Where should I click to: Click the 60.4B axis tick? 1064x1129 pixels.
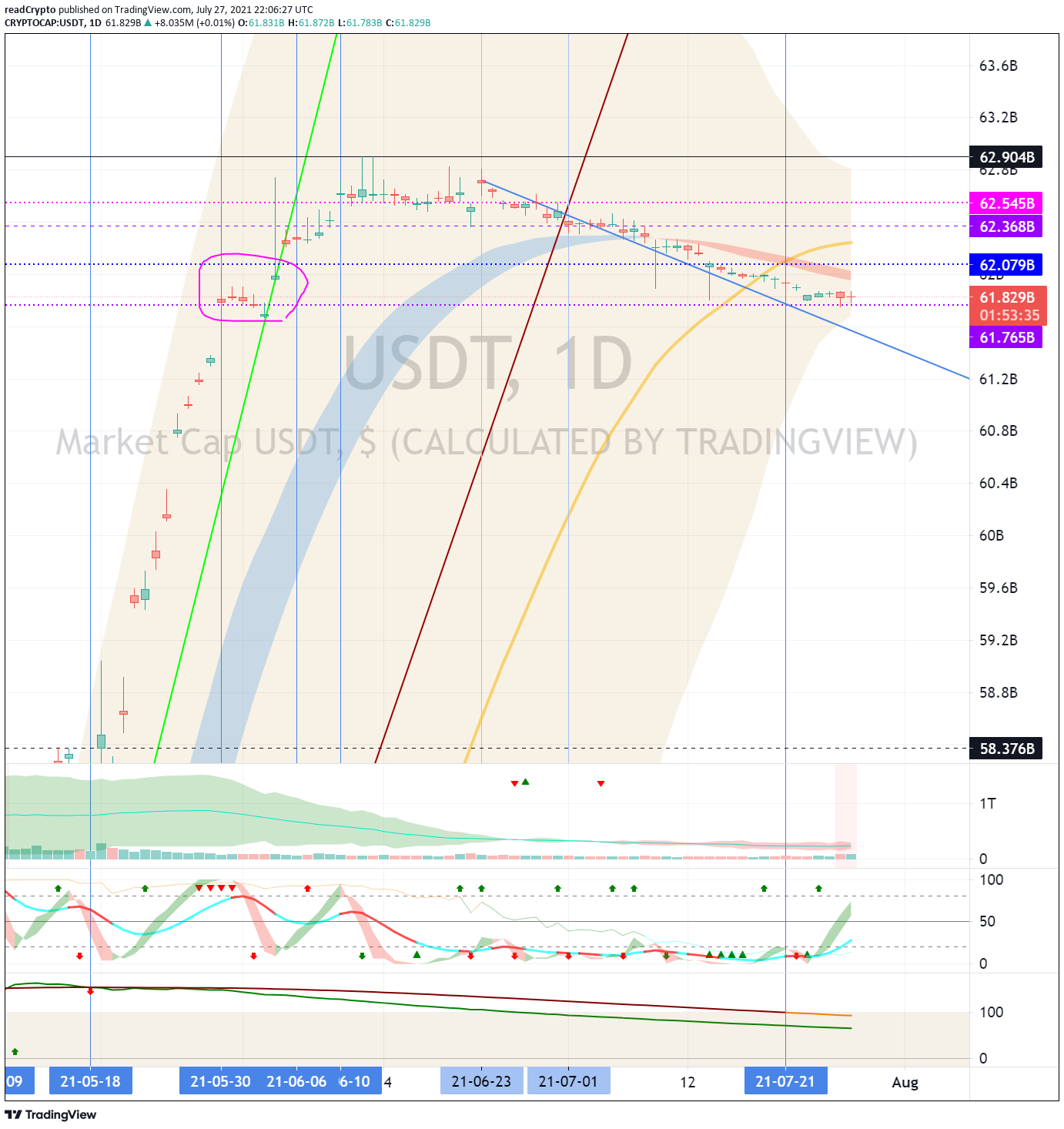pyautogui.click(x=998, y=483)
